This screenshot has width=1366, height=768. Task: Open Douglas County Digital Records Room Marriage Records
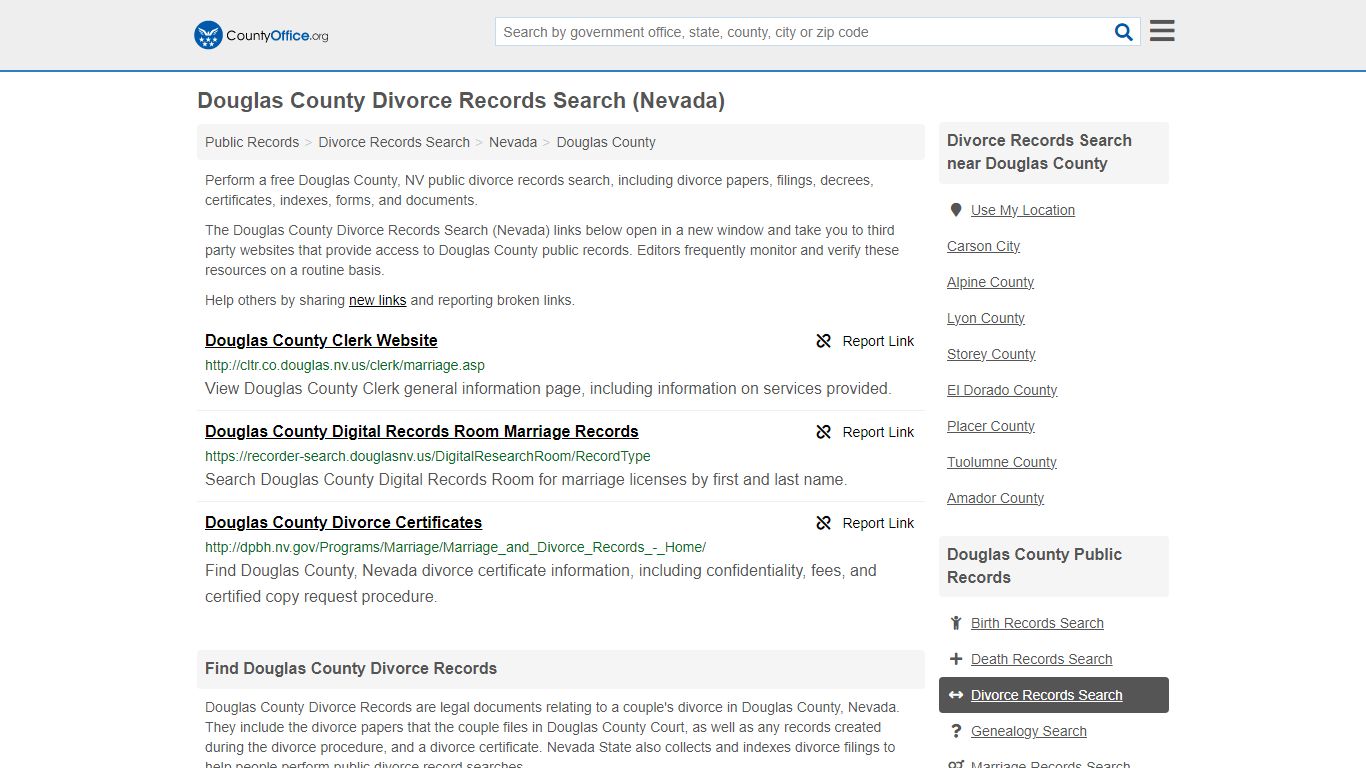[x=422, y=431]
